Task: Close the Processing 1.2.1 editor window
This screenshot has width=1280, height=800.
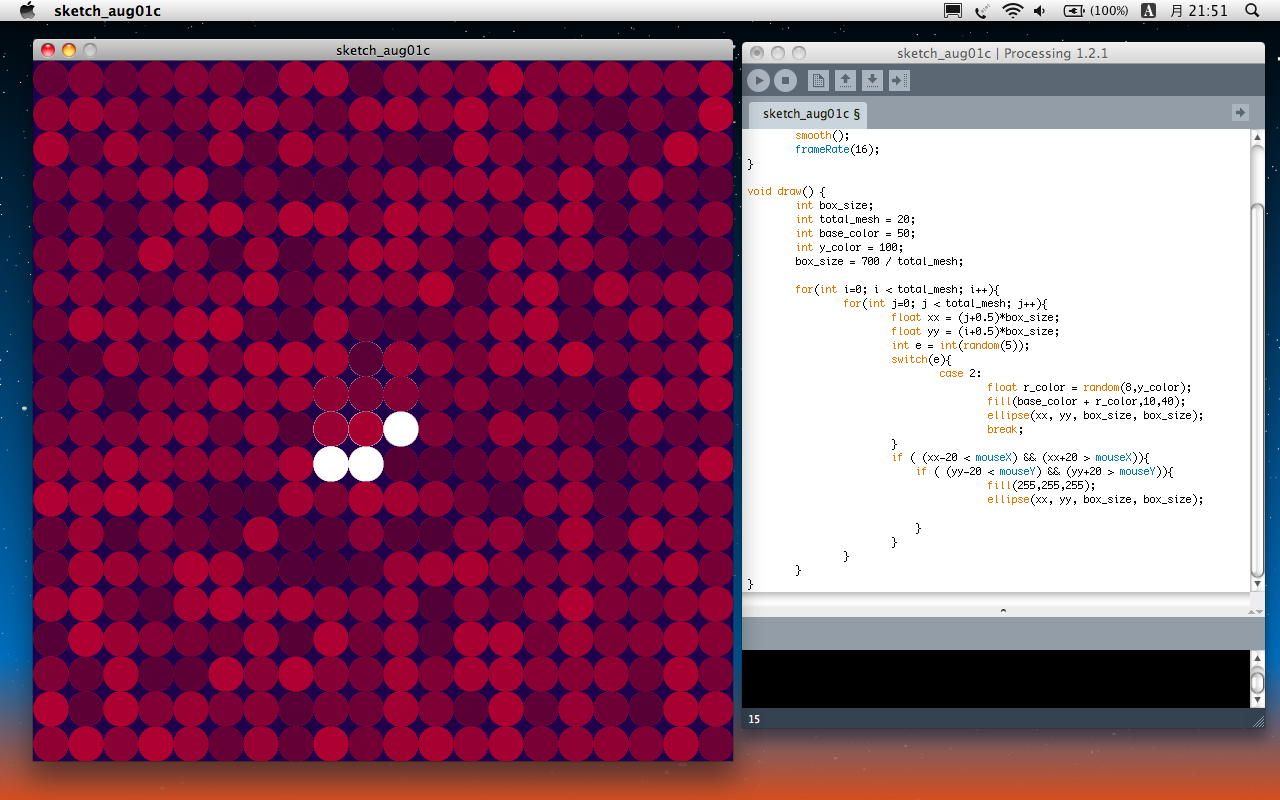Action: [x=757, y=53]
